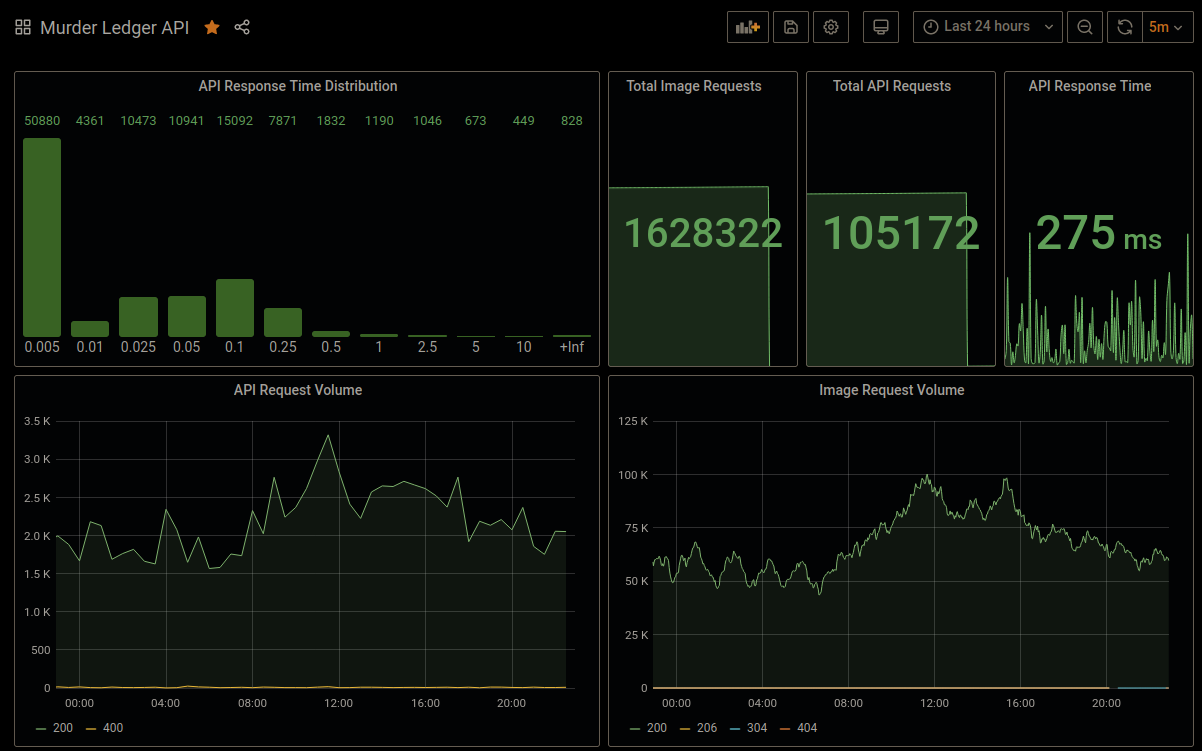Add a new panel to dashboard
The height and width of the screenshot is (751, 1202).
coord(748,27)
